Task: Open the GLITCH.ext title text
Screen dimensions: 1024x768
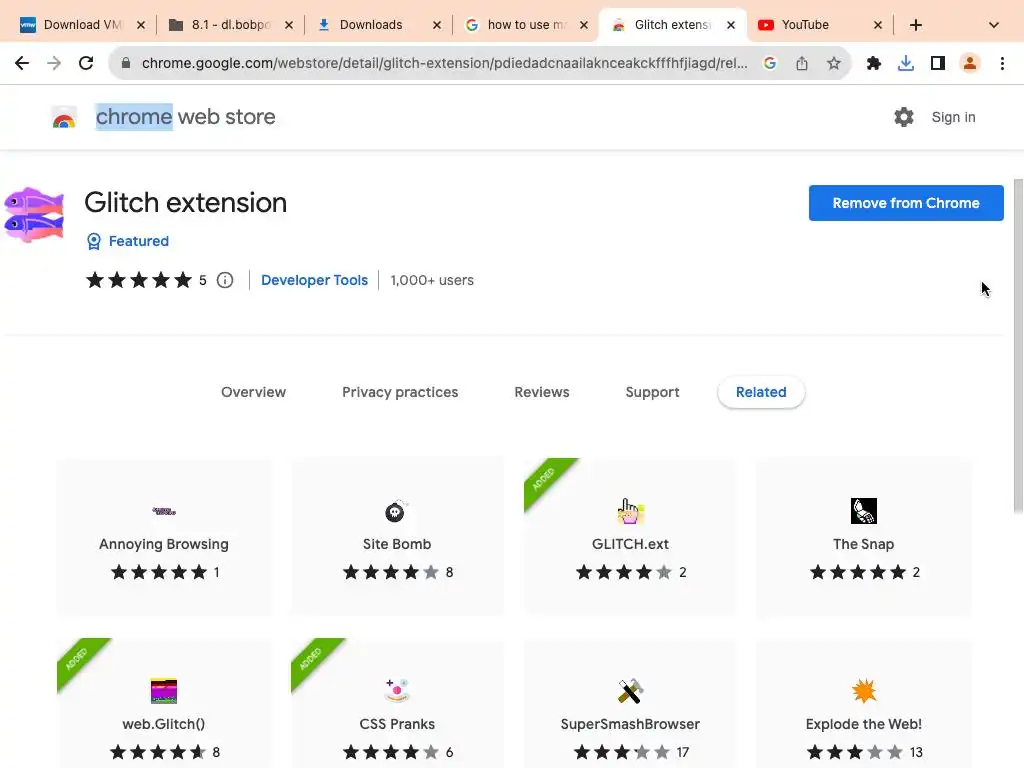Action: click(x=630, y=544)
